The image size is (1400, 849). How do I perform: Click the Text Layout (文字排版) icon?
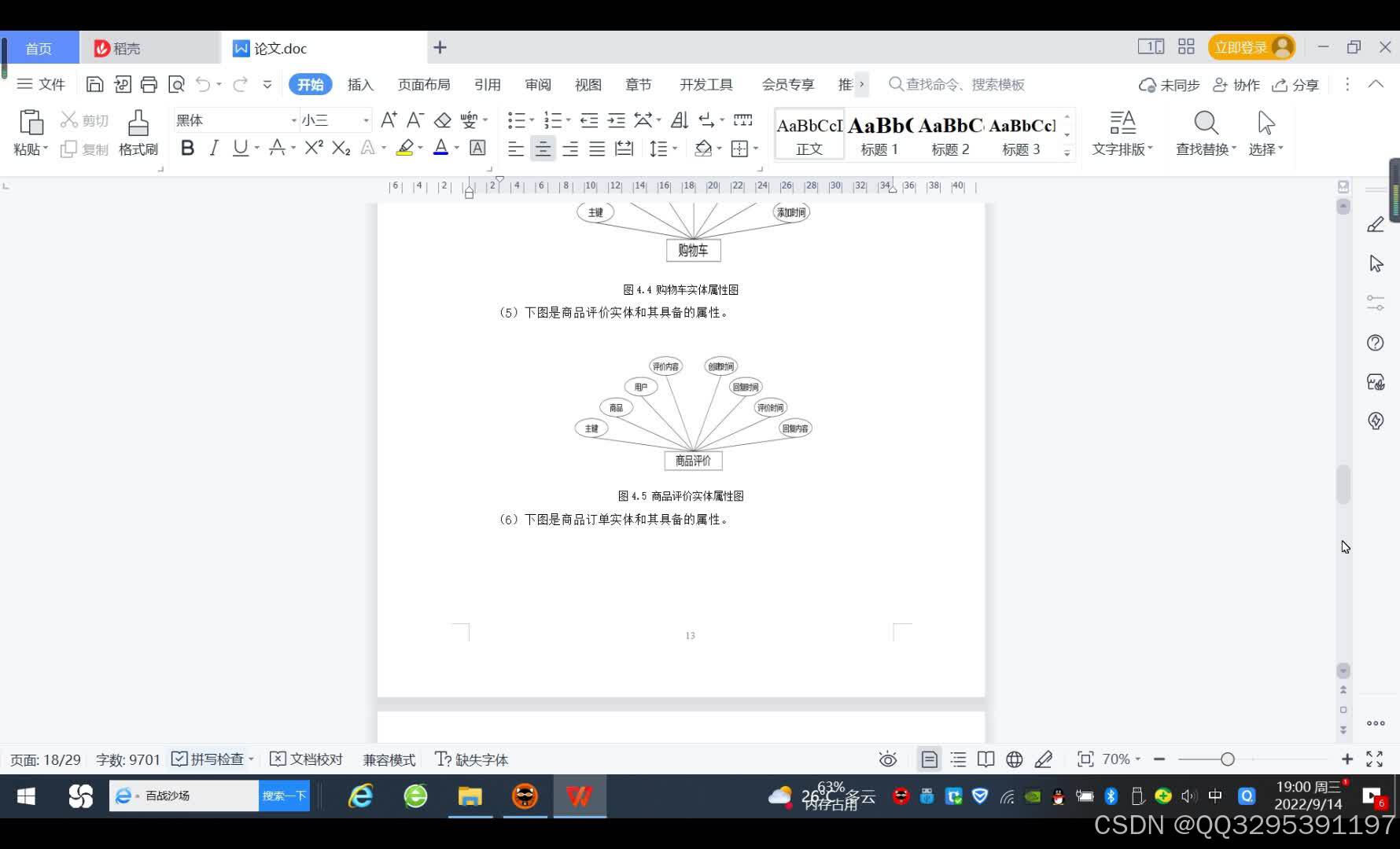(1122, 123)
